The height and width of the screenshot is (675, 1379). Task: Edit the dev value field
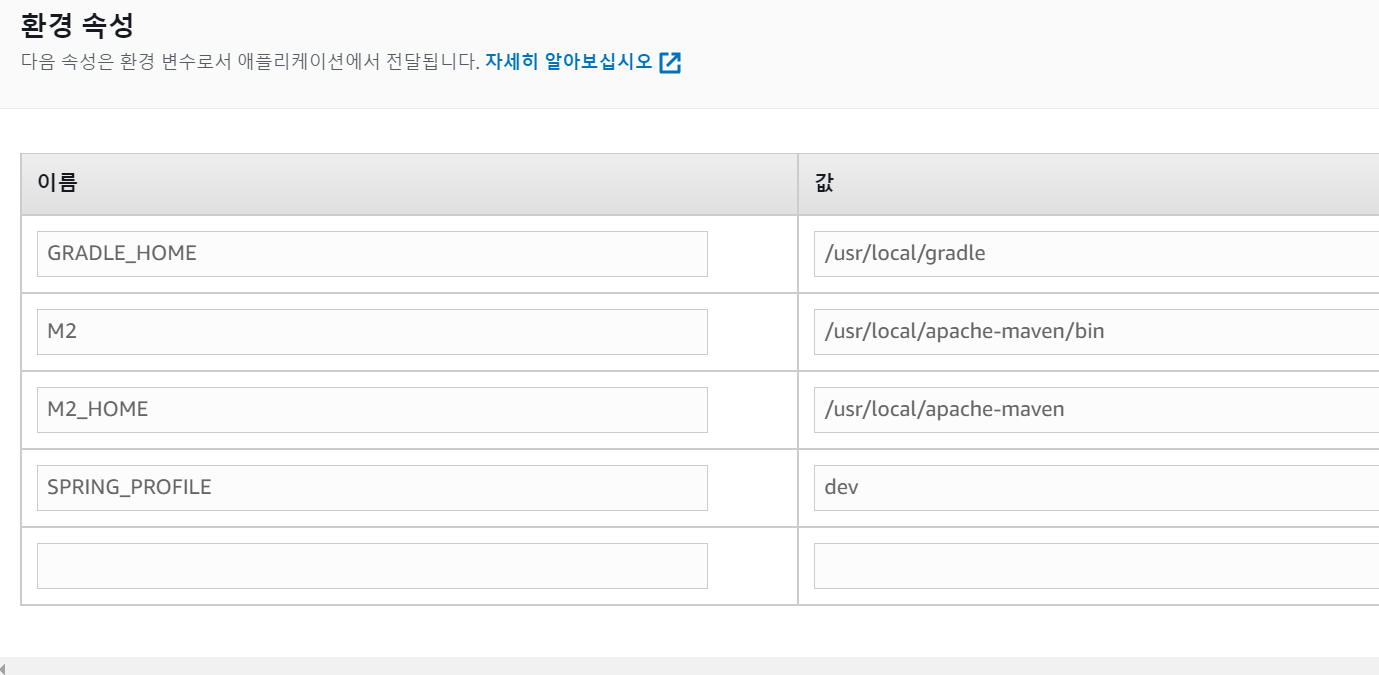click(x=1096, y=488)
